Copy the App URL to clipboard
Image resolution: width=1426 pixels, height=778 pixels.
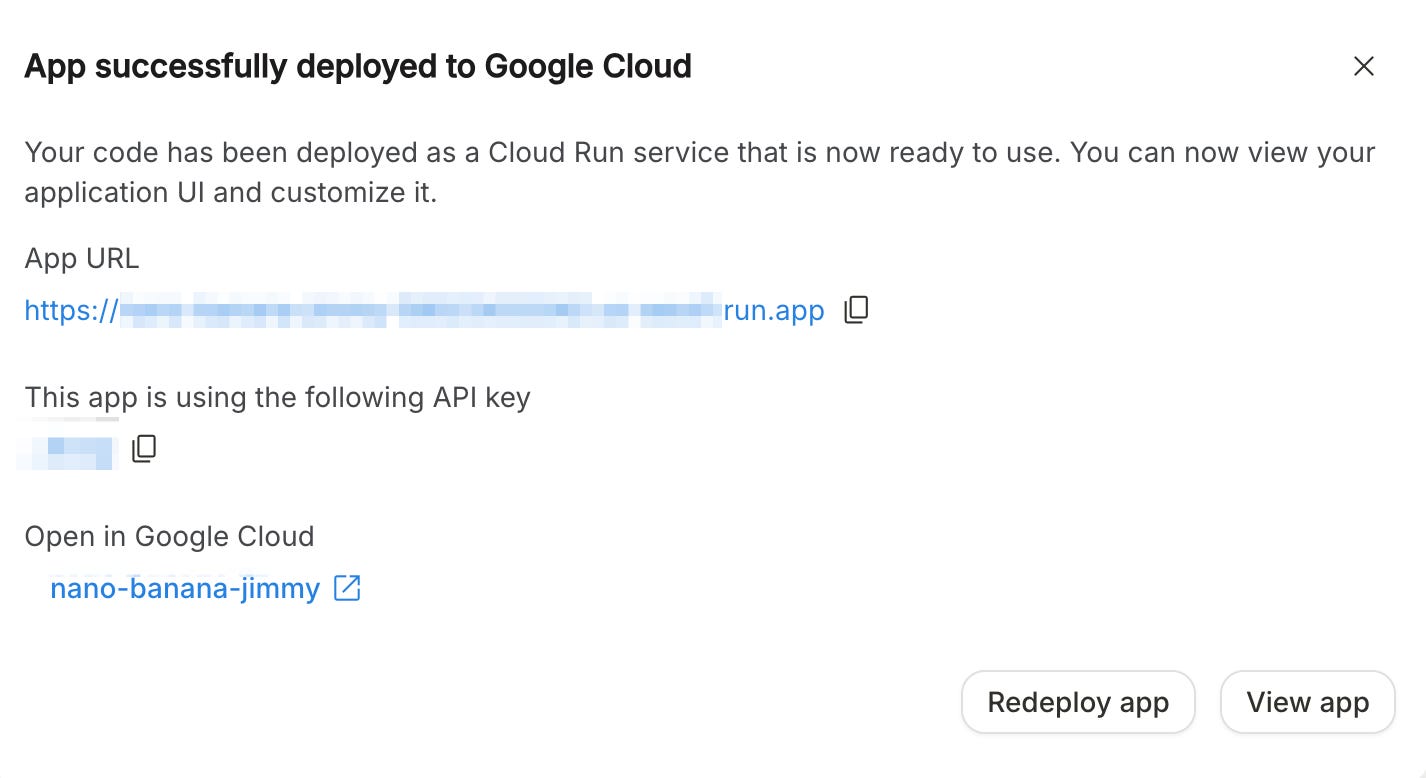856,310
